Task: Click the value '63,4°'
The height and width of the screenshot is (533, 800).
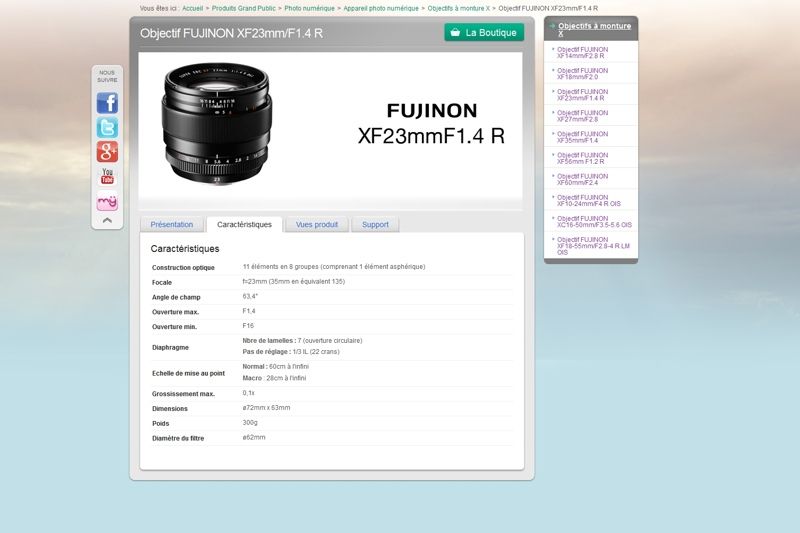Action: (x=250, y=296)
